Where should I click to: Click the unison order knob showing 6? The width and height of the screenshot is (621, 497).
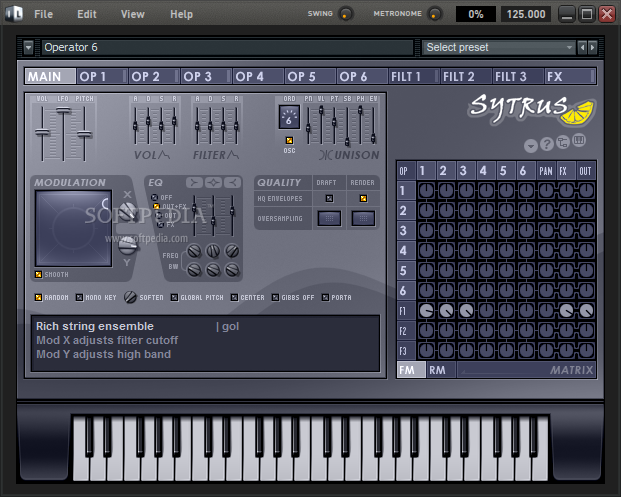[x=289, y=117]
